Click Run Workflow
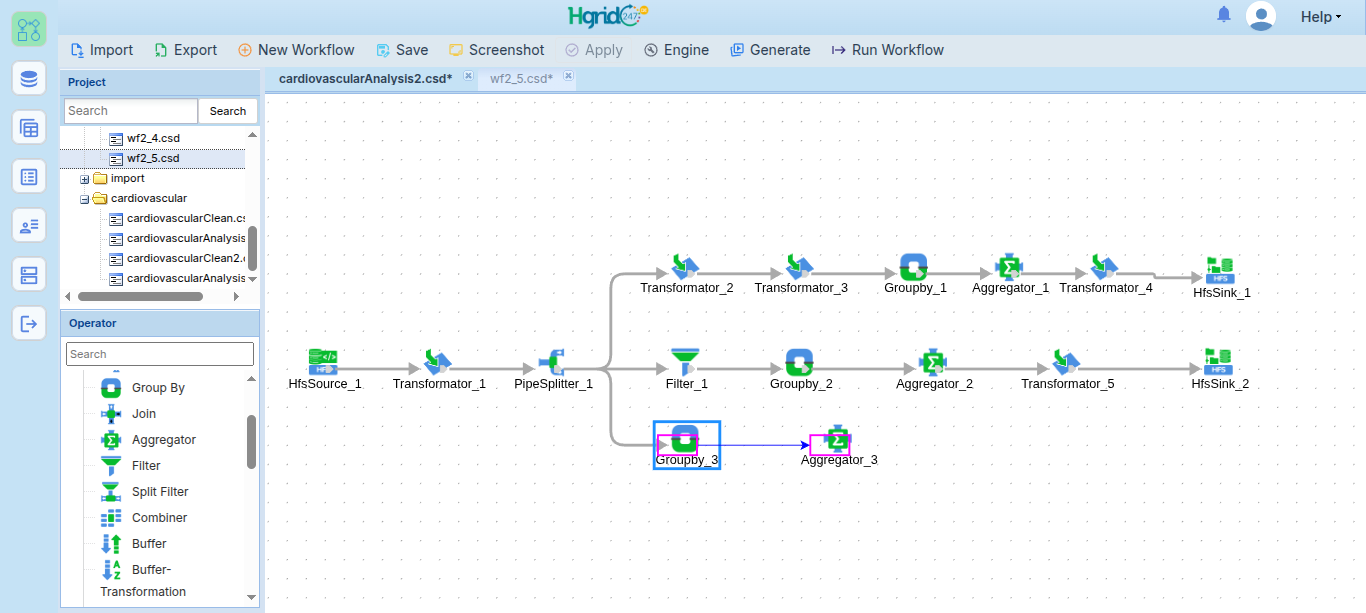 (x=888, y=50)
